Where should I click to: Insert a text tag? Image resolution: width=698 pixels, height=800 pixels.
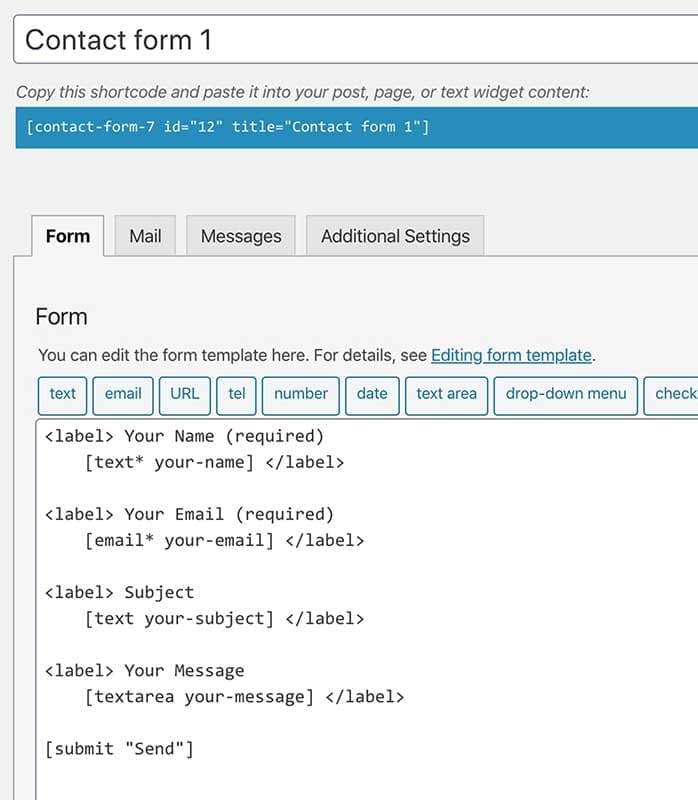pos(62,396)
